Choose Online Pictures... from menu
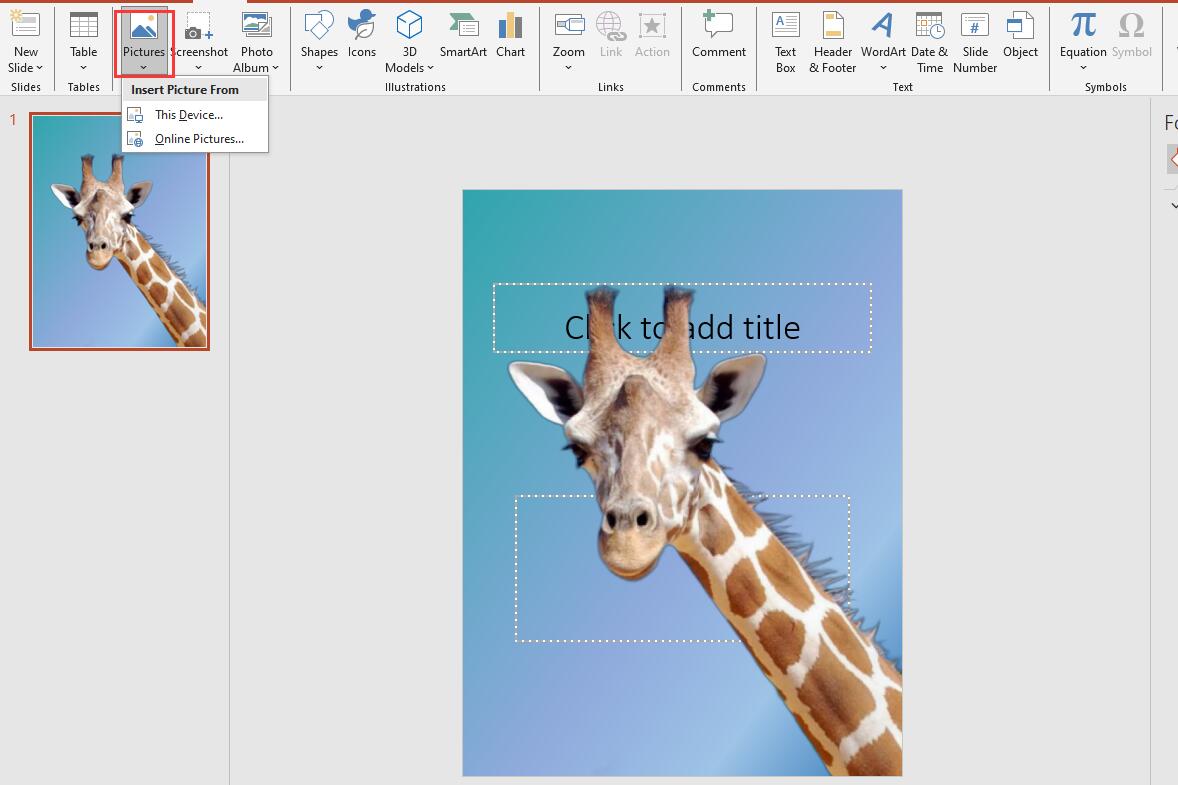 click(195, 139)
